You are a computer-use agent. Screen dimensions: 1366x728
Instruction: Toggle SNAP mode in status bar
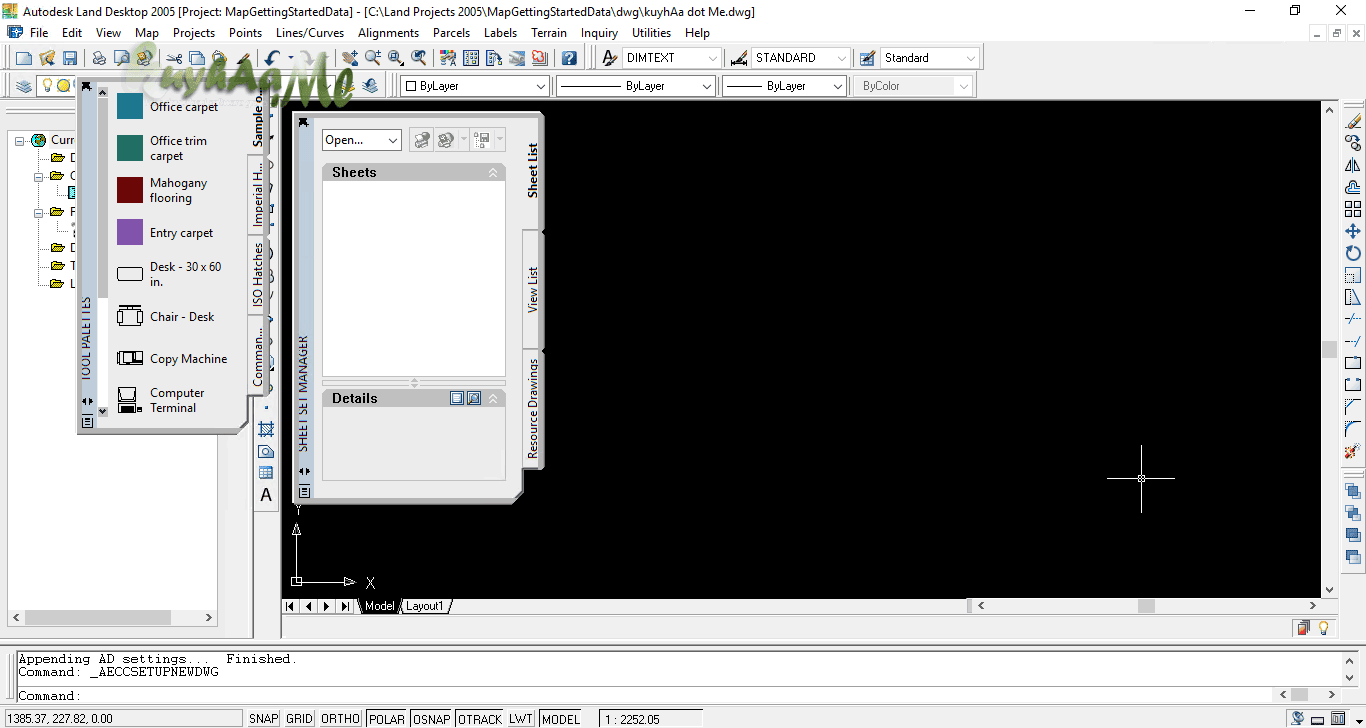(x=264, y=719)
